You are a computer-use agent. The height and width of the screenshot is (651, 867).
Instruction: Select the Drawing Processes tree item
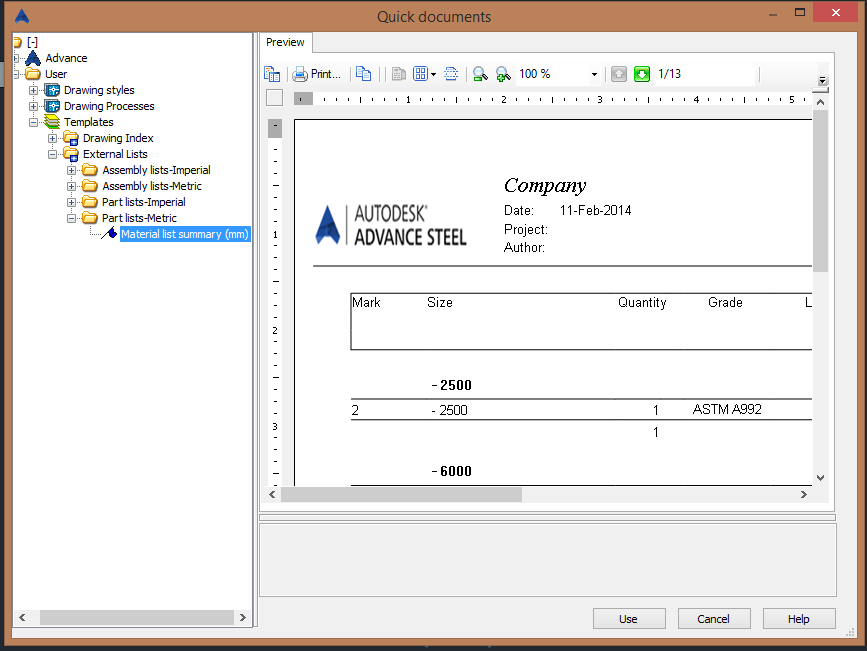click(x=109, y=106)
